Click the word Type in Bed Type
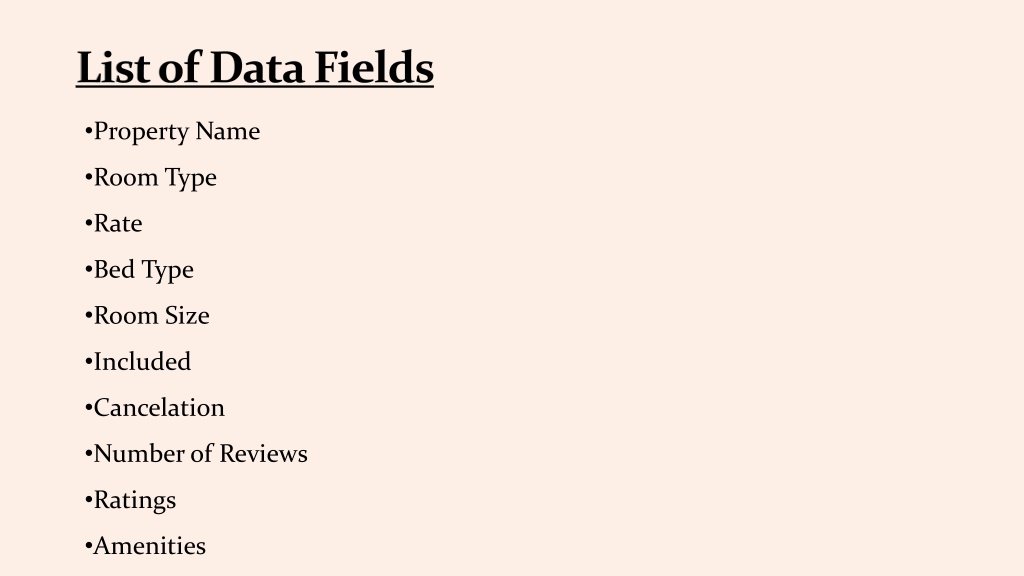This screenshot has width=1024, height=576. click(x=167, y=271)
